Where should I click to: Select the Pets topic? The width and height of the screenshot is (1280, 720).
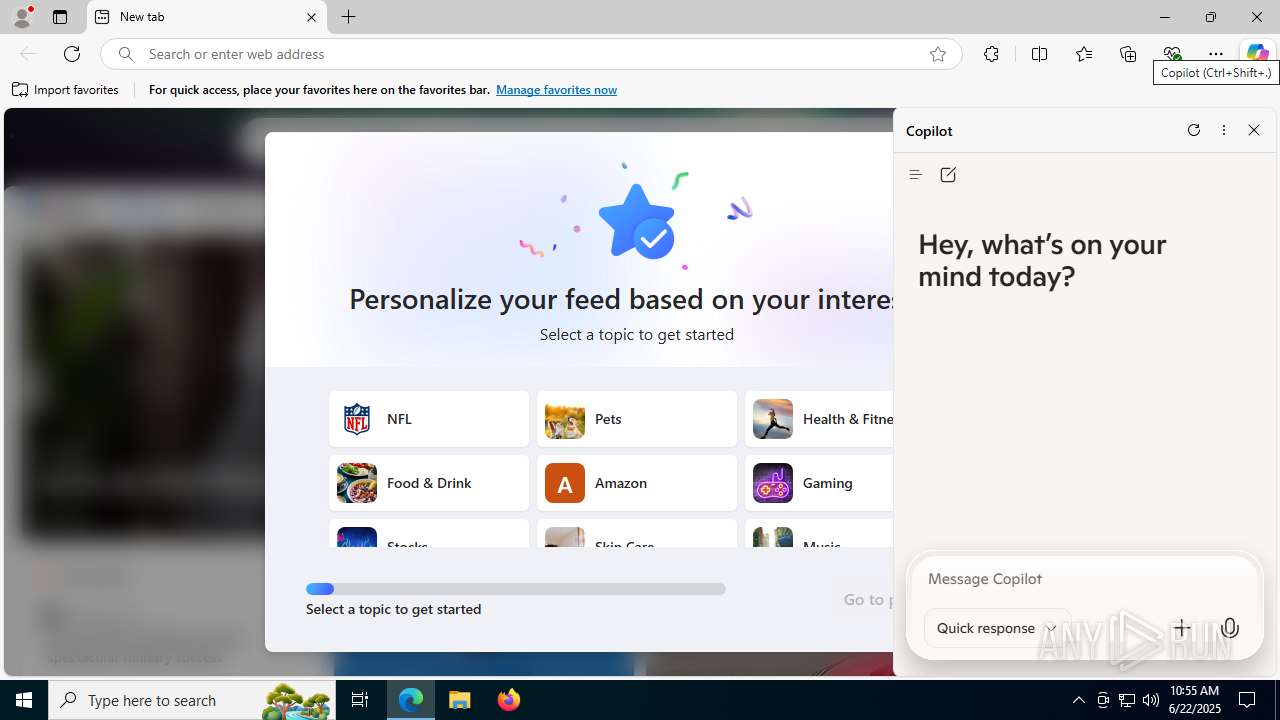tap(637, 419)
